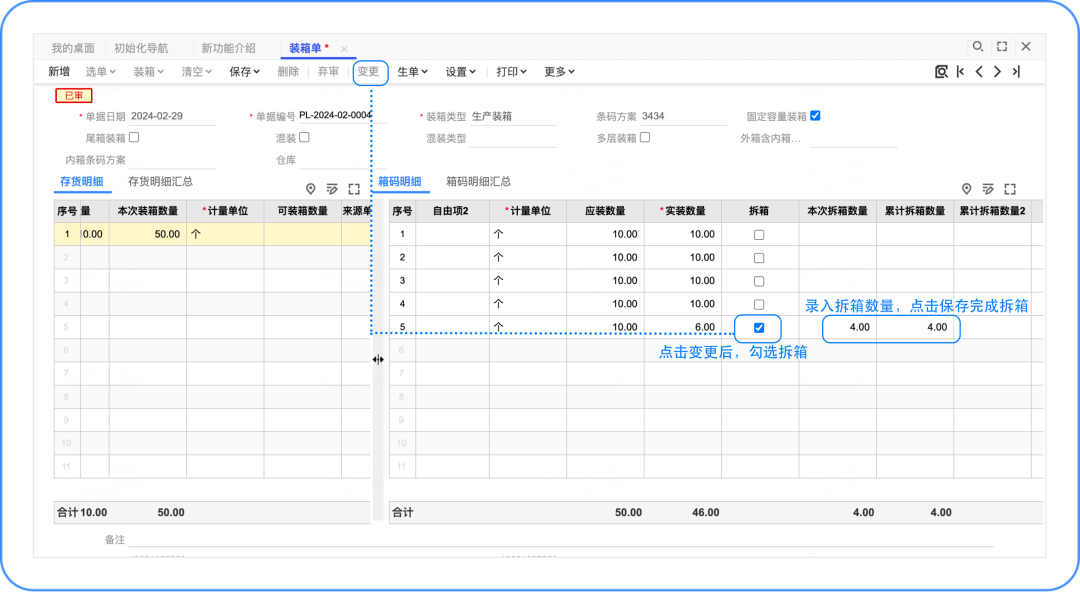This screenshot has width=1080, height=592.
Task: Toggle the 固定容量装箱 checkbox
Action: coord(815,116)
